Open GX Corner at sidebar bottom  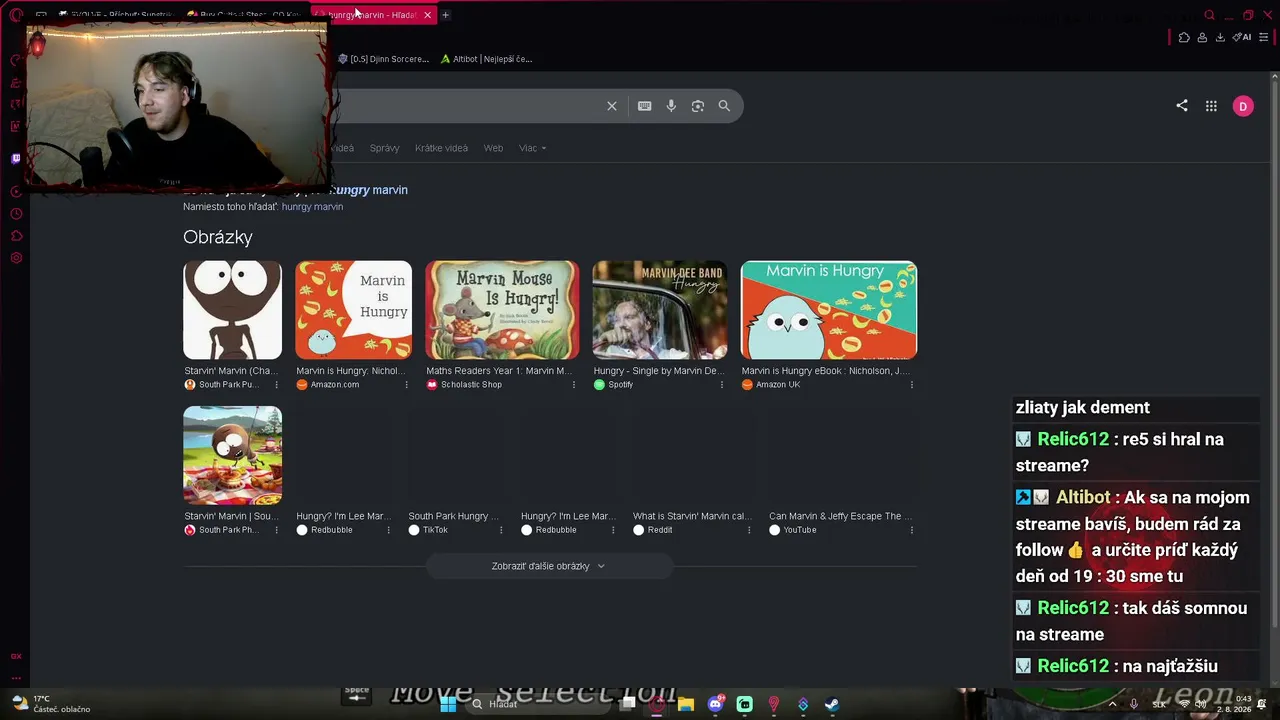point(16,656)
